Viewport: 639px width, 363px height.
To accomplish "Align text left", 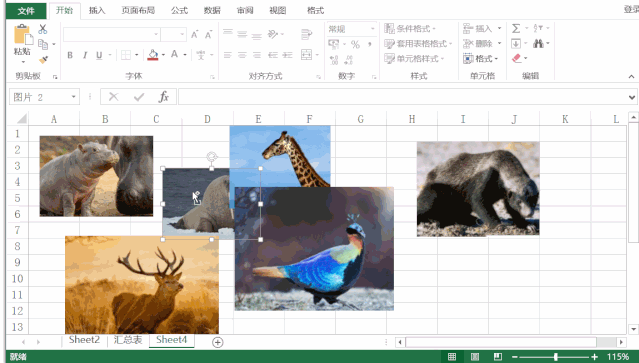I will coord(228,55).
